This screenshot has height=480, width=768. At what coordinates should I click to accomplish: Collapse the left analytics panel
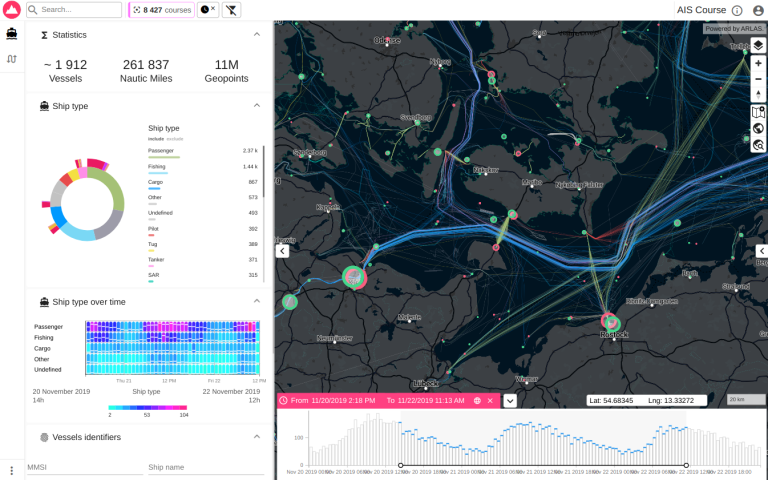282,251
